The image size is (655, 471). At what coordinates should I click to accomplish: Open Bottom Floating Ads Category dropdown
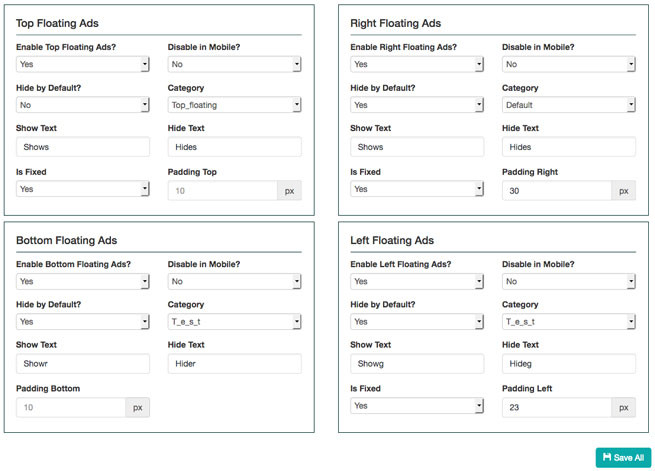(234, 322)
